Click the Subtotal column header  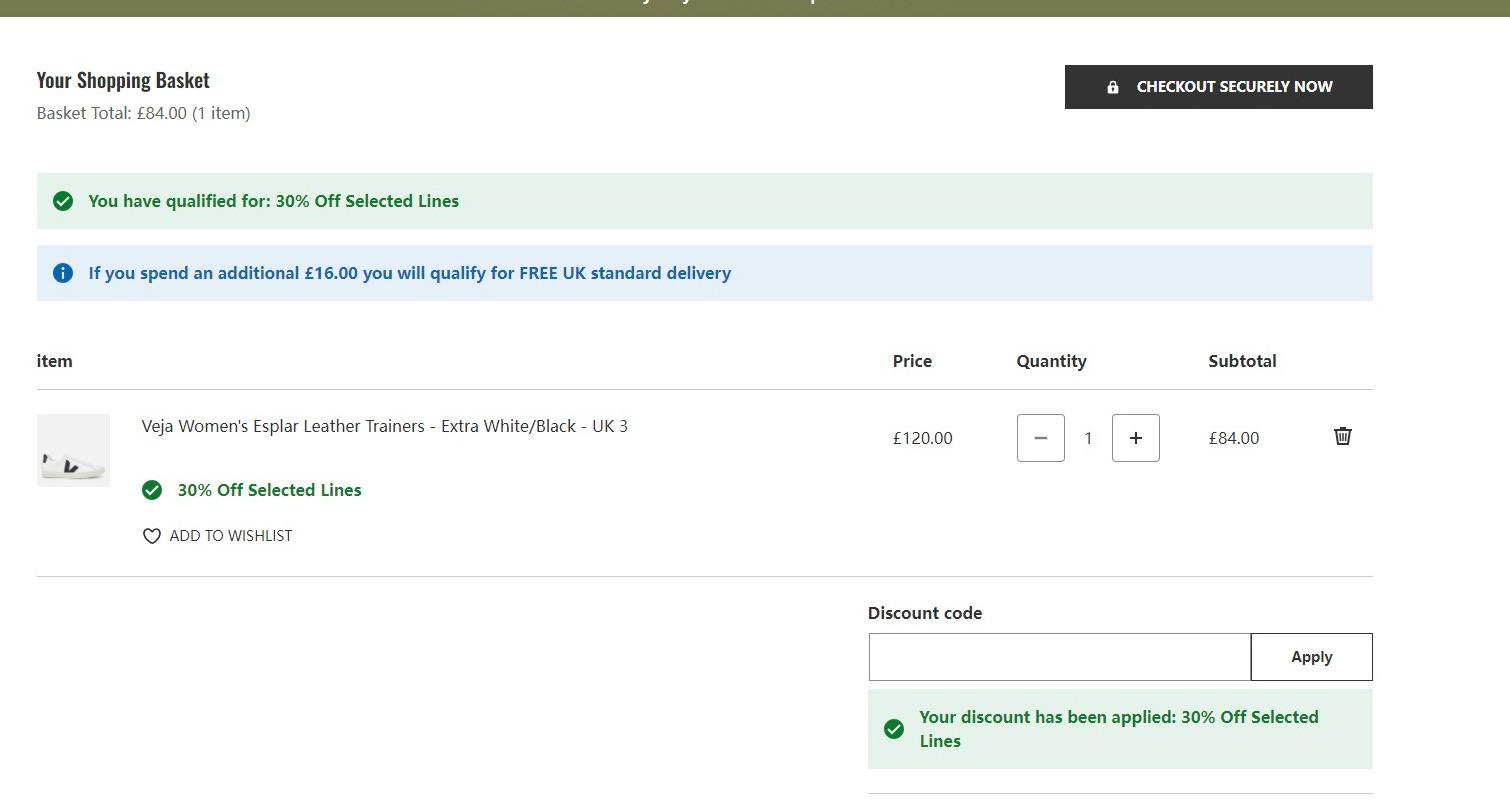[x=1242, y=361]
